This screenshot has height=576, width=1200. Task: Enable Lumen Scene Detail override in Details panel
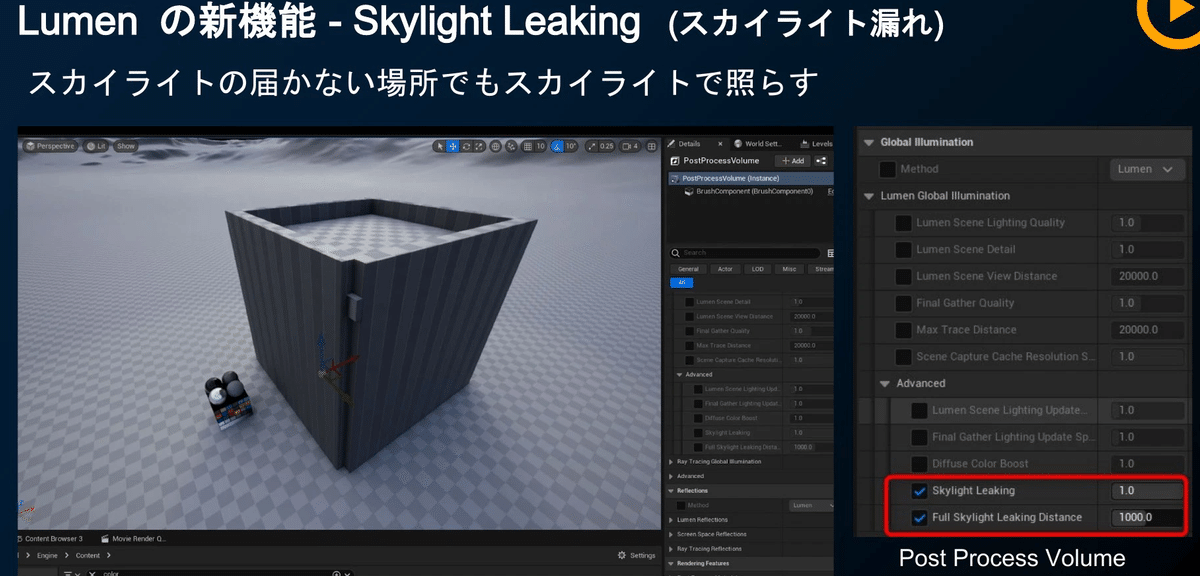689,301
